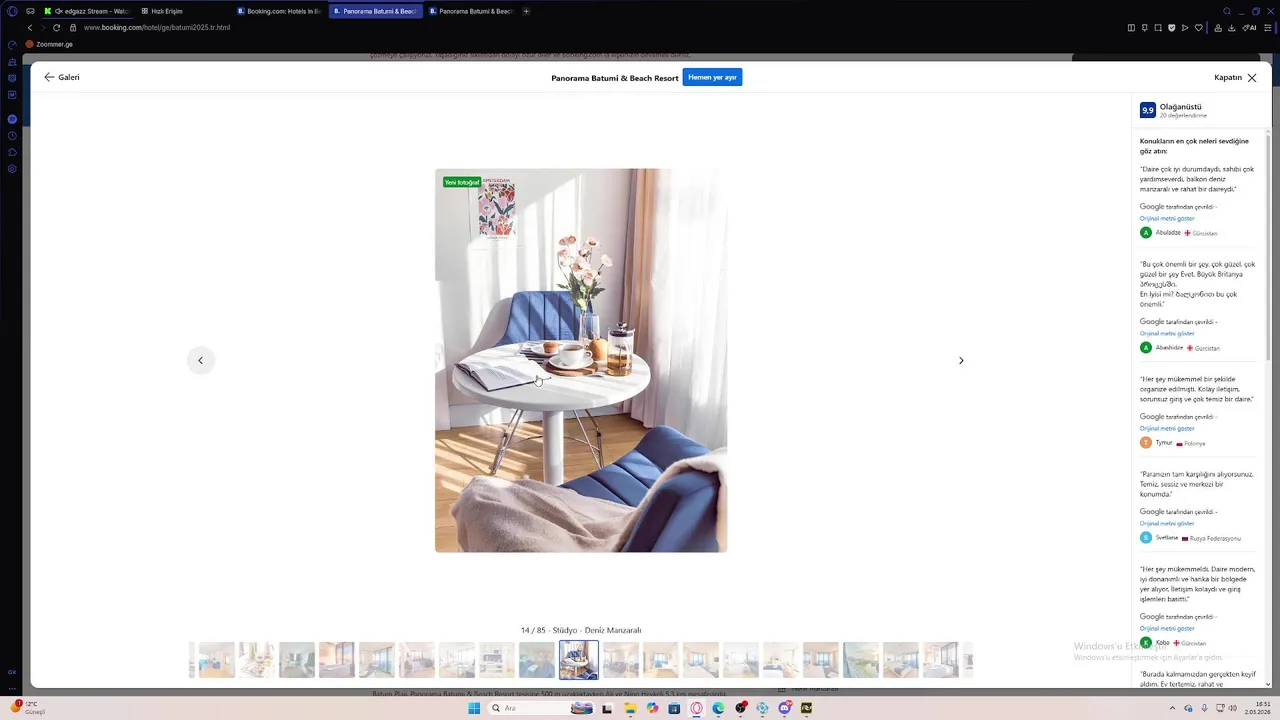The image size is (1280, 720).
Task: Open File Explorer from taskbar
Action: pyautogui.click(x=630, y=708)
